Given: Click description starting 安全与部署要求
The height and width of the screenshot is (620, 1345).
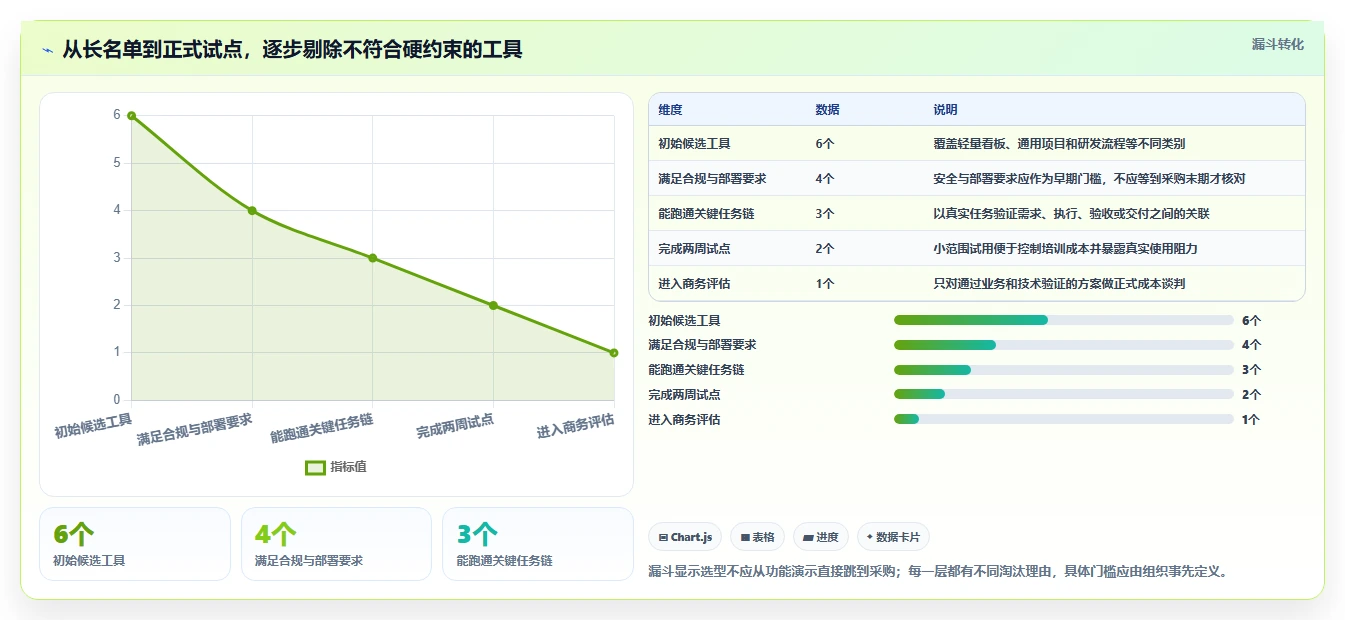Looking at the screenshot, I should (x=1089, y=178).
